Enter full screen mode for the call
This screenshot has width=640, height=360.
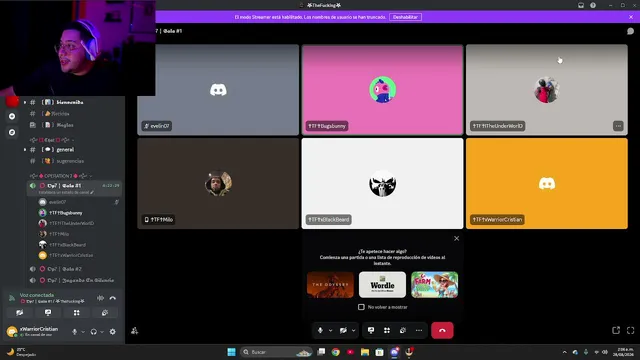631,330
